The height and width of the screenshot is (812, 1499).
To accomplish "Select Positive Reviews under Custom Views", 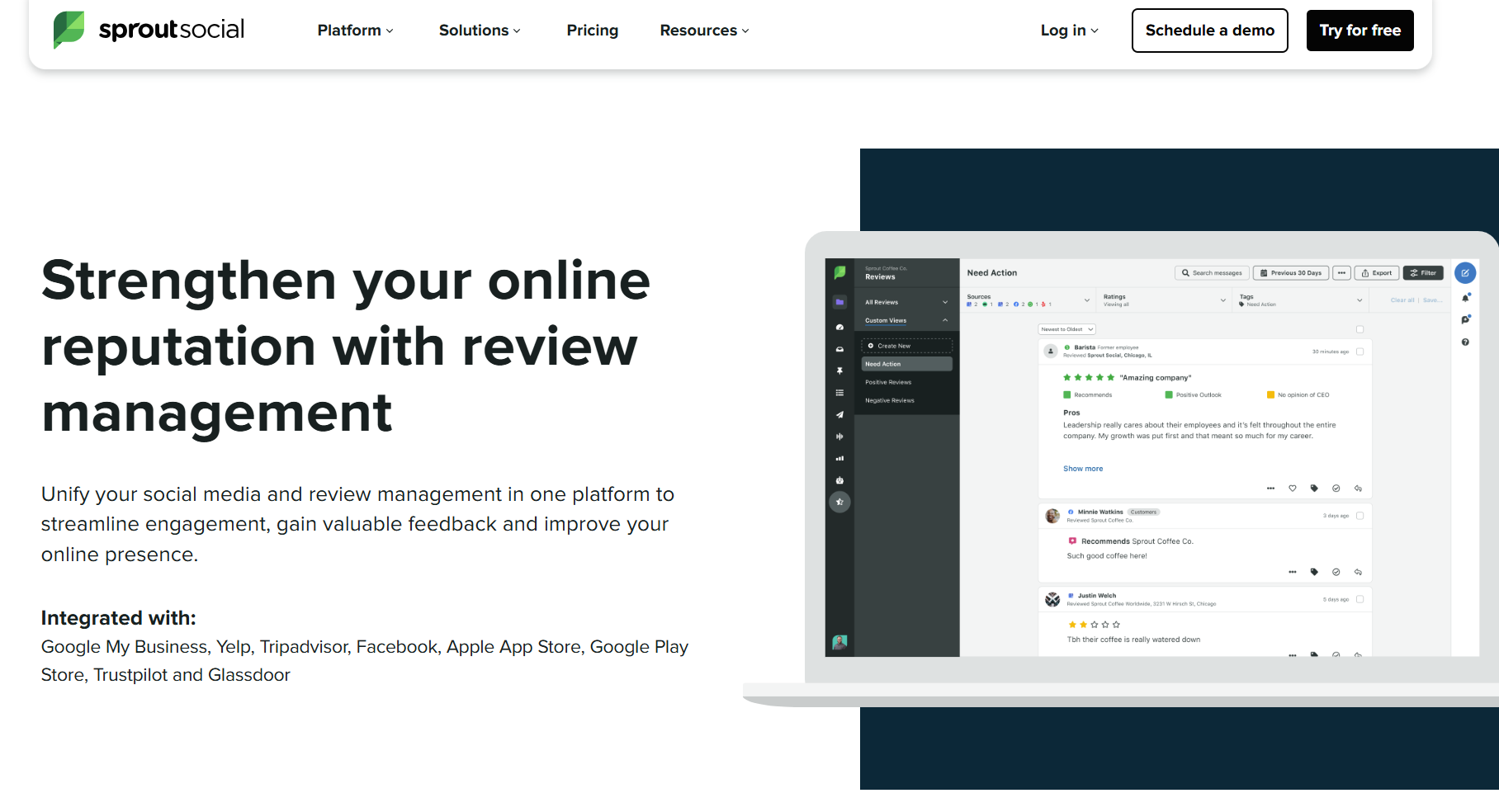I will click(x=887, y=381).
